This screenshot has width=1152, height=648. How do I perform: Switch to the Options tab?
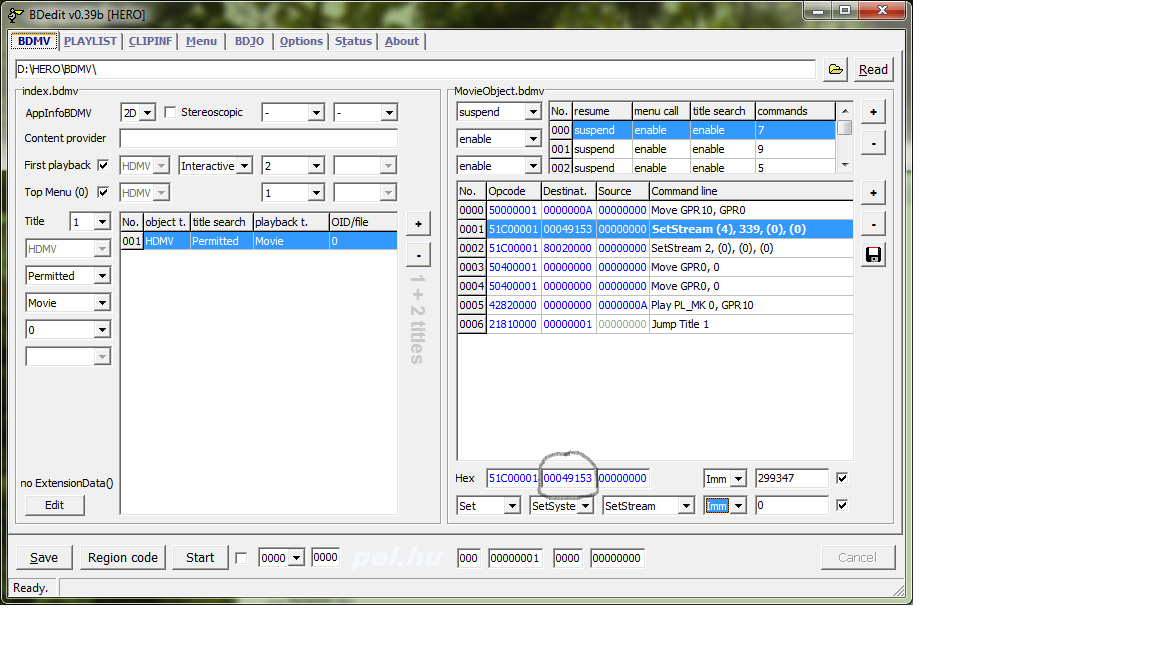(300, 41)
